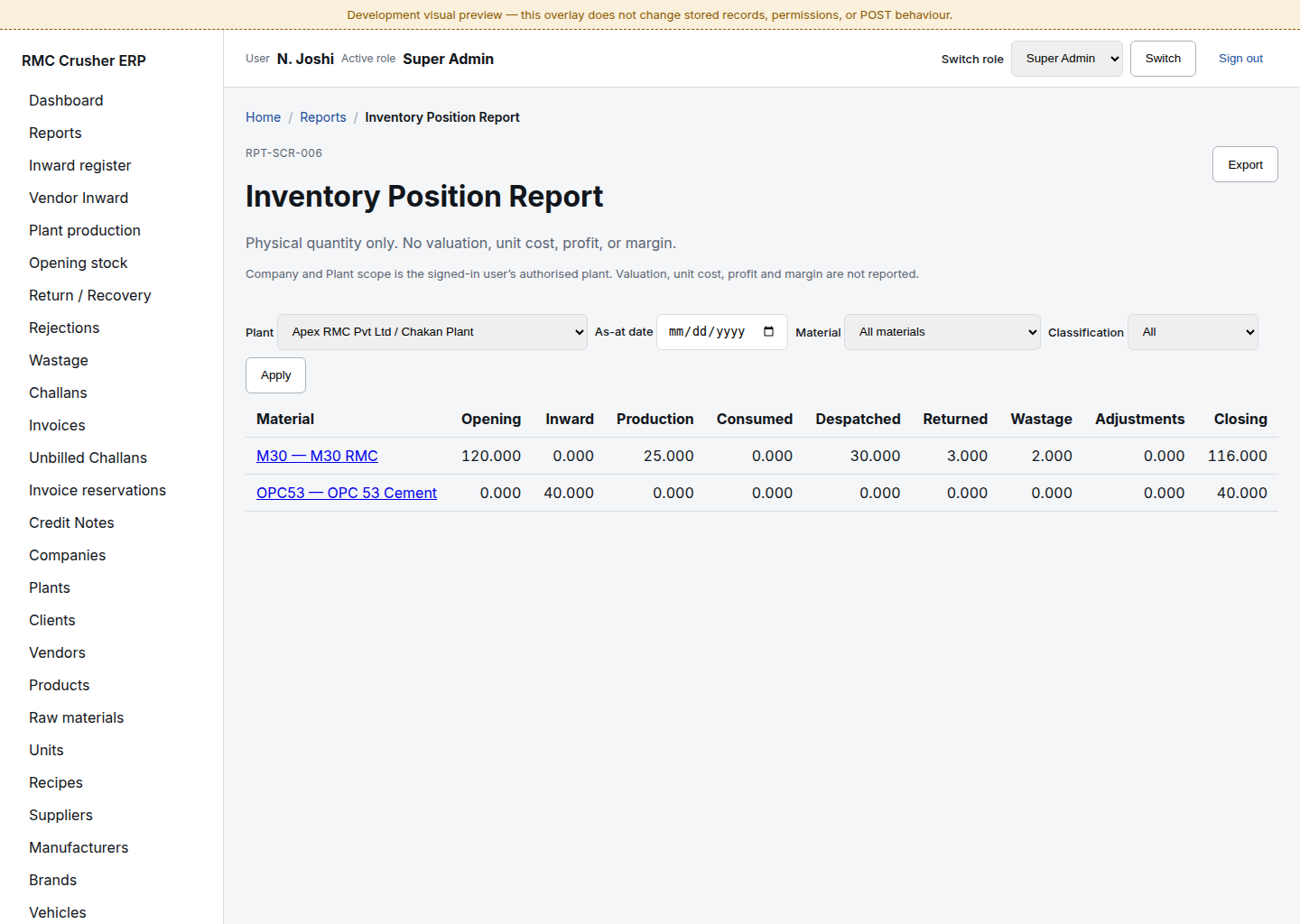Expand the Plant dropdown
This screenshot has width=1300, height=924.
(x=432, y=332)
